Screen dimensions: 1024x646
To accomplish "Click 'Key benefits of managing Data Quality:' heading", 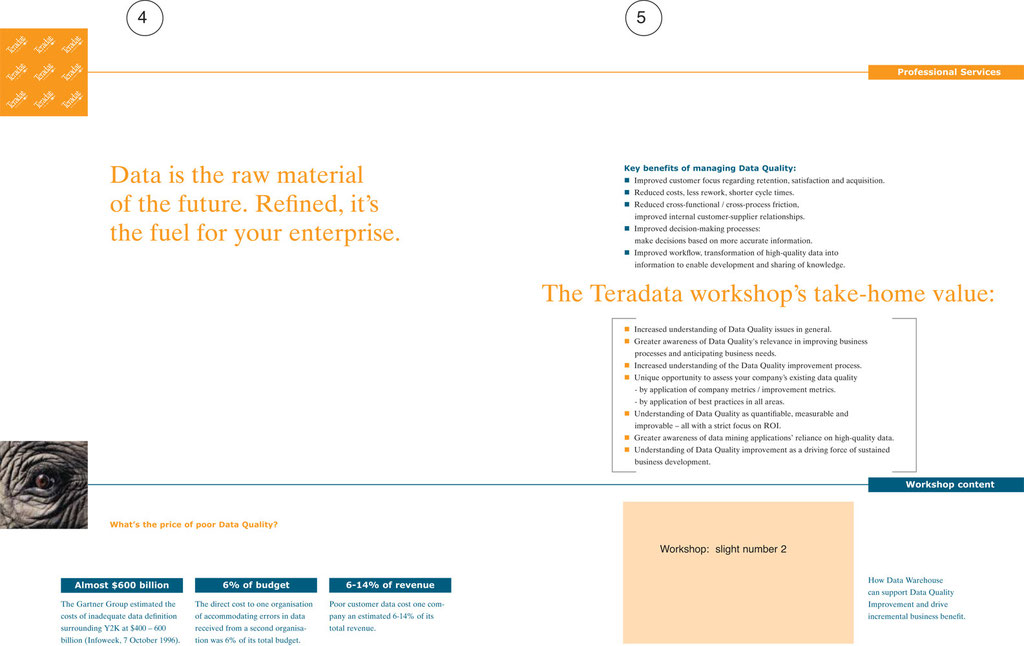I will click(710, 169).
